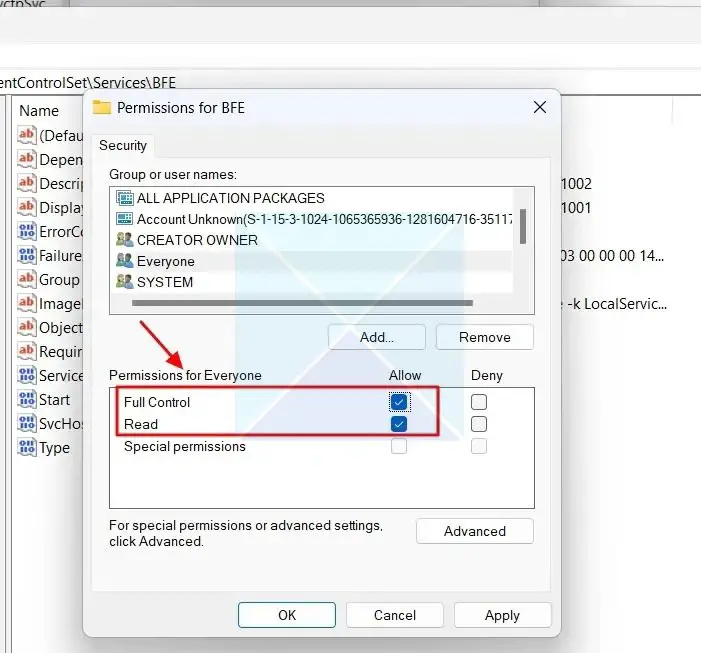This screenshot has width=701, height=653.
Task: Click the Account Unknown entry icon
Action: tap(125, 219)
